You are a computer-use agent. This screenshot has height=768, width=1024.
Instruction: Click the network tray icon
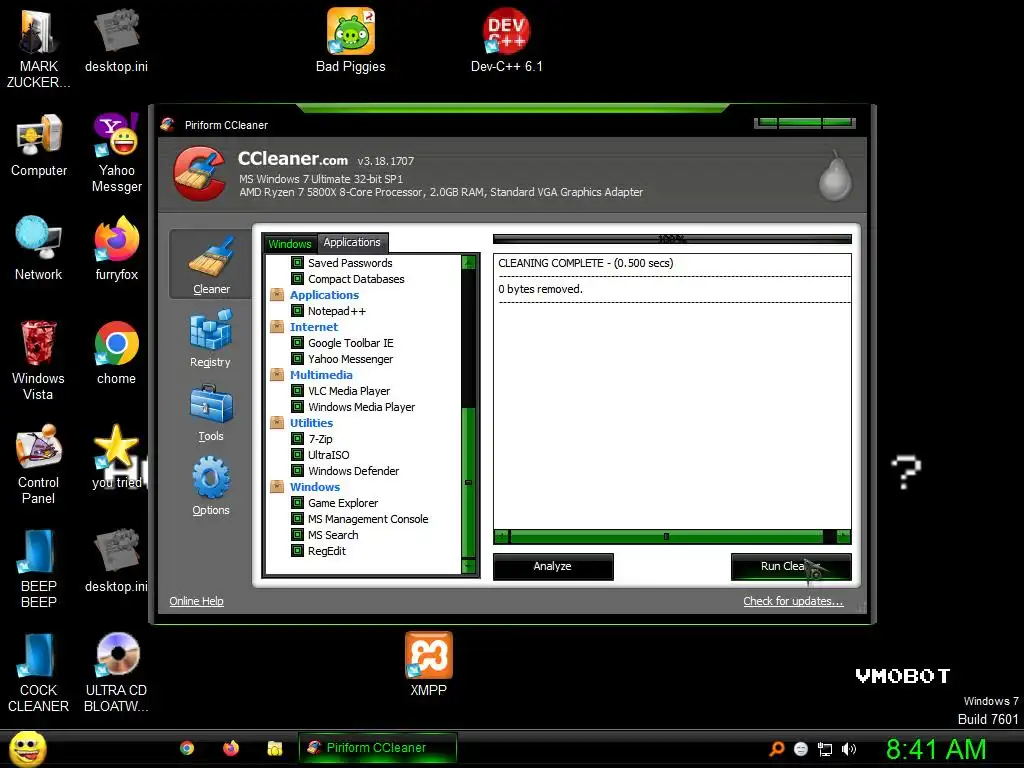(825, 749)
